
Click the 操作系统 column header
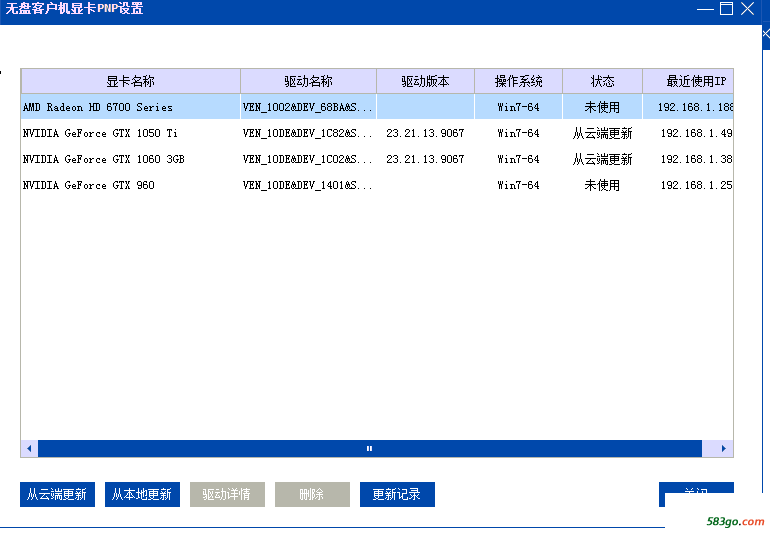[x=519, y=81]
